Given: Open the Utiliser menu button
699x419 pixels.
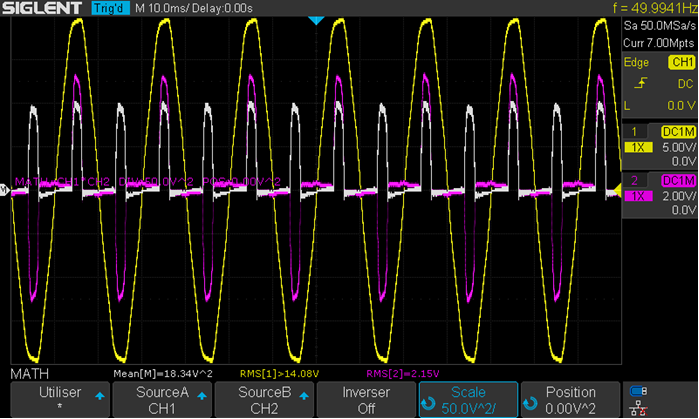Looking at the screenshot, I should [x=60, y=399].
